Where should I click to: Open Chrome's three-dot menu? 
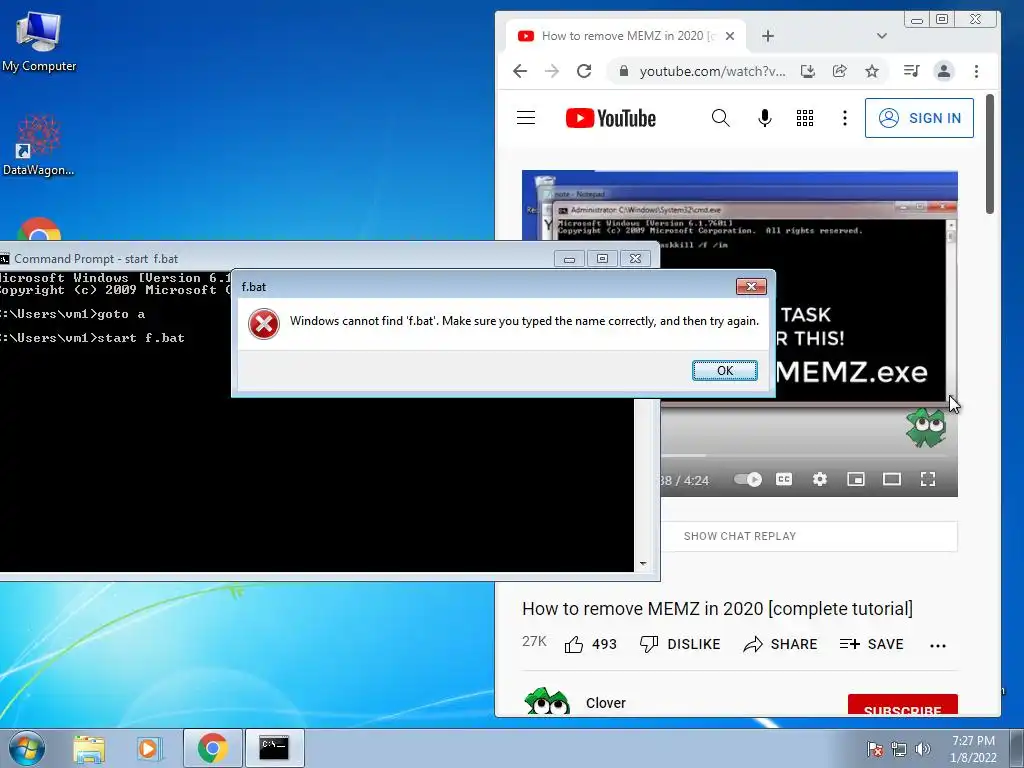pyautogui.click(x=976, y=71)
